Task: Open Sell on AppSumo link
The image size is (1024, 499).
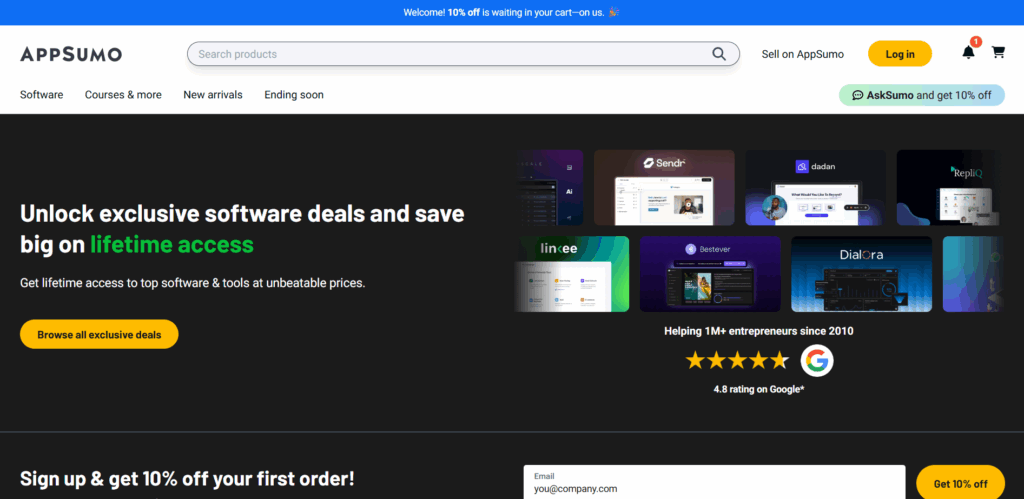Action: pos(803,54)
